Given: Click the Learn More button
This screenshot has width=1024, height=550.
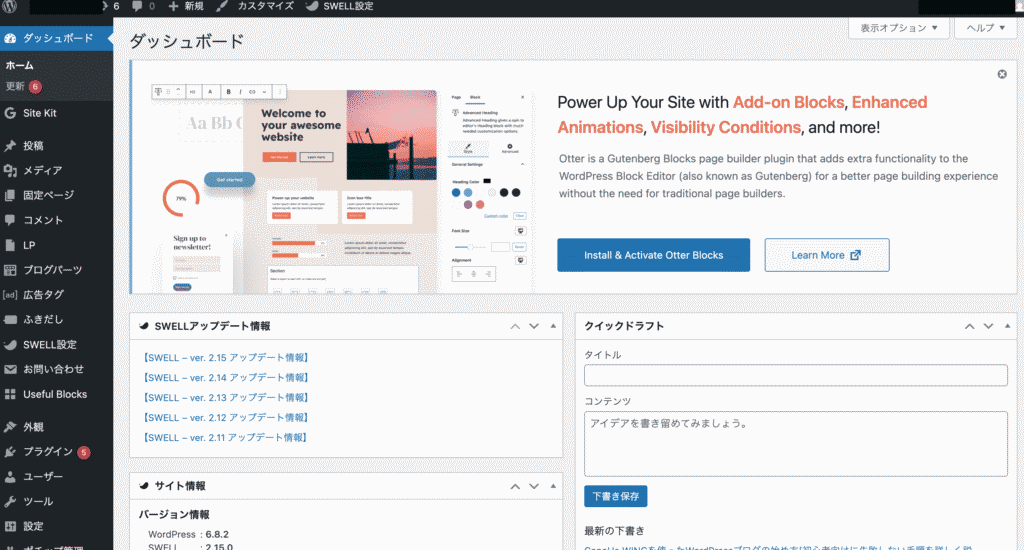Looking at the screenshot, I should coord(826,255).
